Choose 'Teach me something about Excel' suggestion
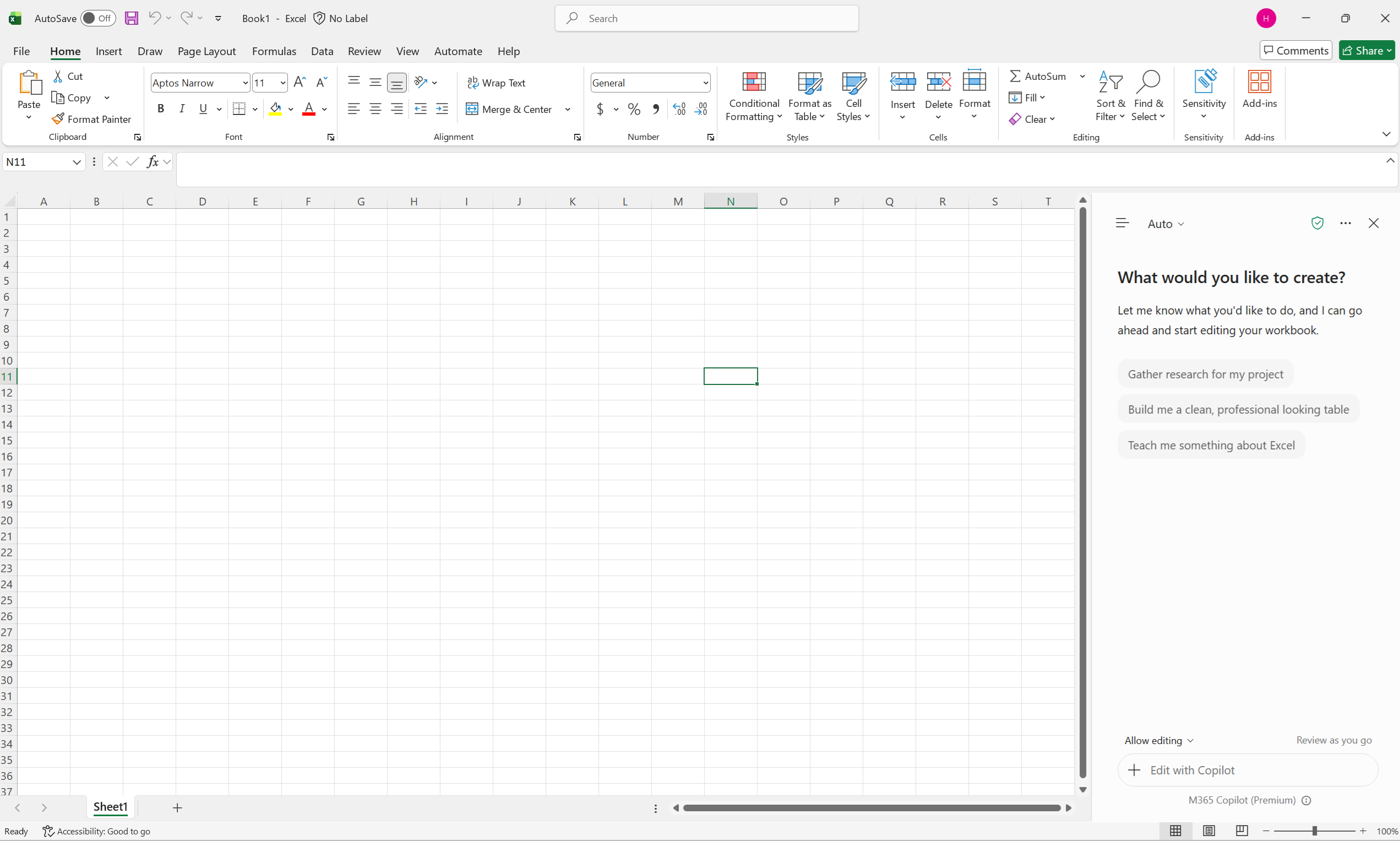The image size is (1400, 841). pos(1211,445)
